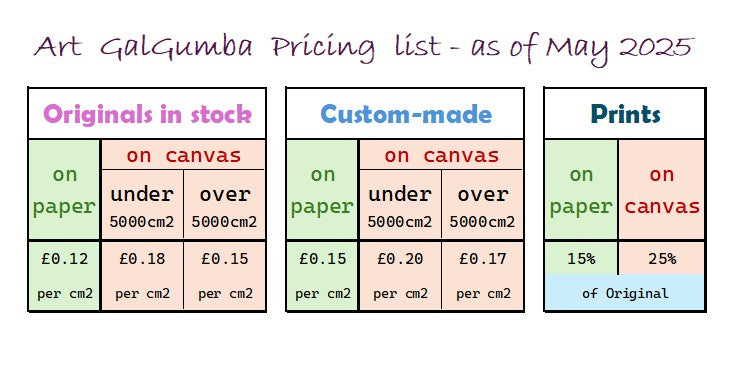Screen dimensions: 736x367
Task: Click the £0.18 per cm2 price
Action: 142,275
